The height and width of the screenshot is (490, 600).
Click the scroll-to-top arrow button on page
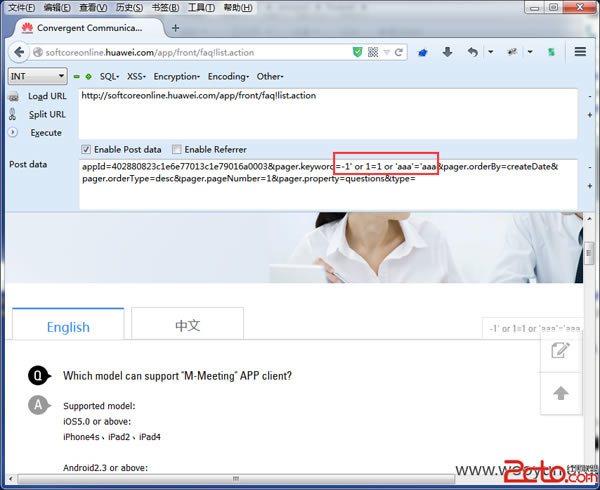point(561,393)
